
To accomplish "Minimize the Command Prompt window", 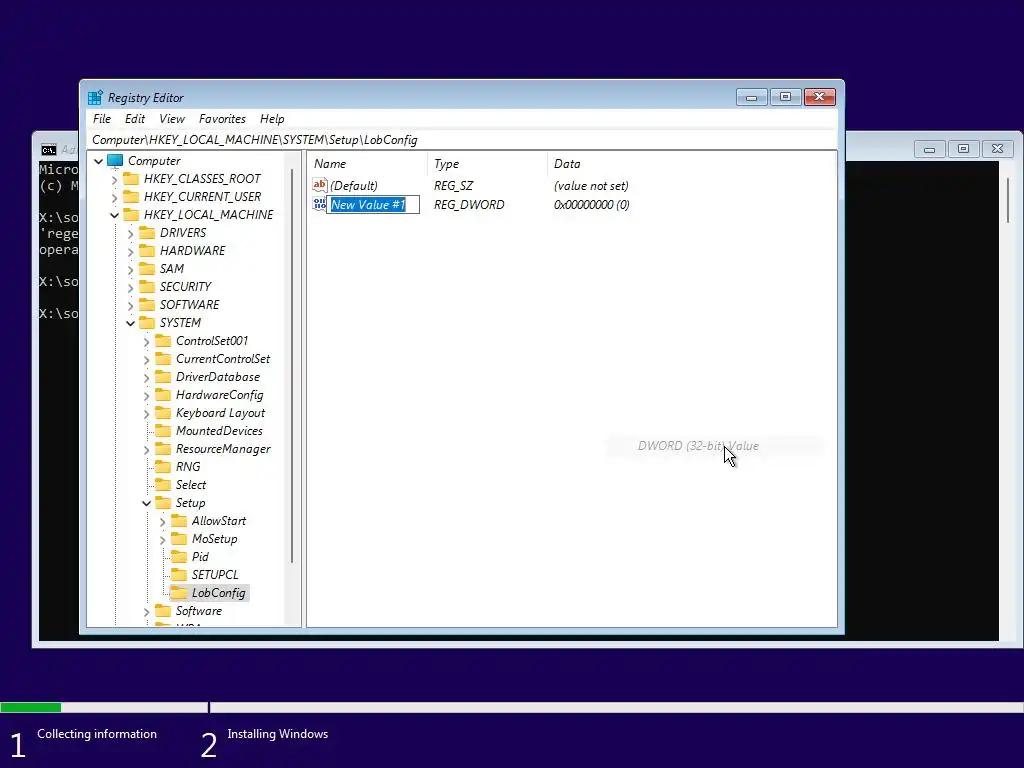I will (x=929, y=149).
